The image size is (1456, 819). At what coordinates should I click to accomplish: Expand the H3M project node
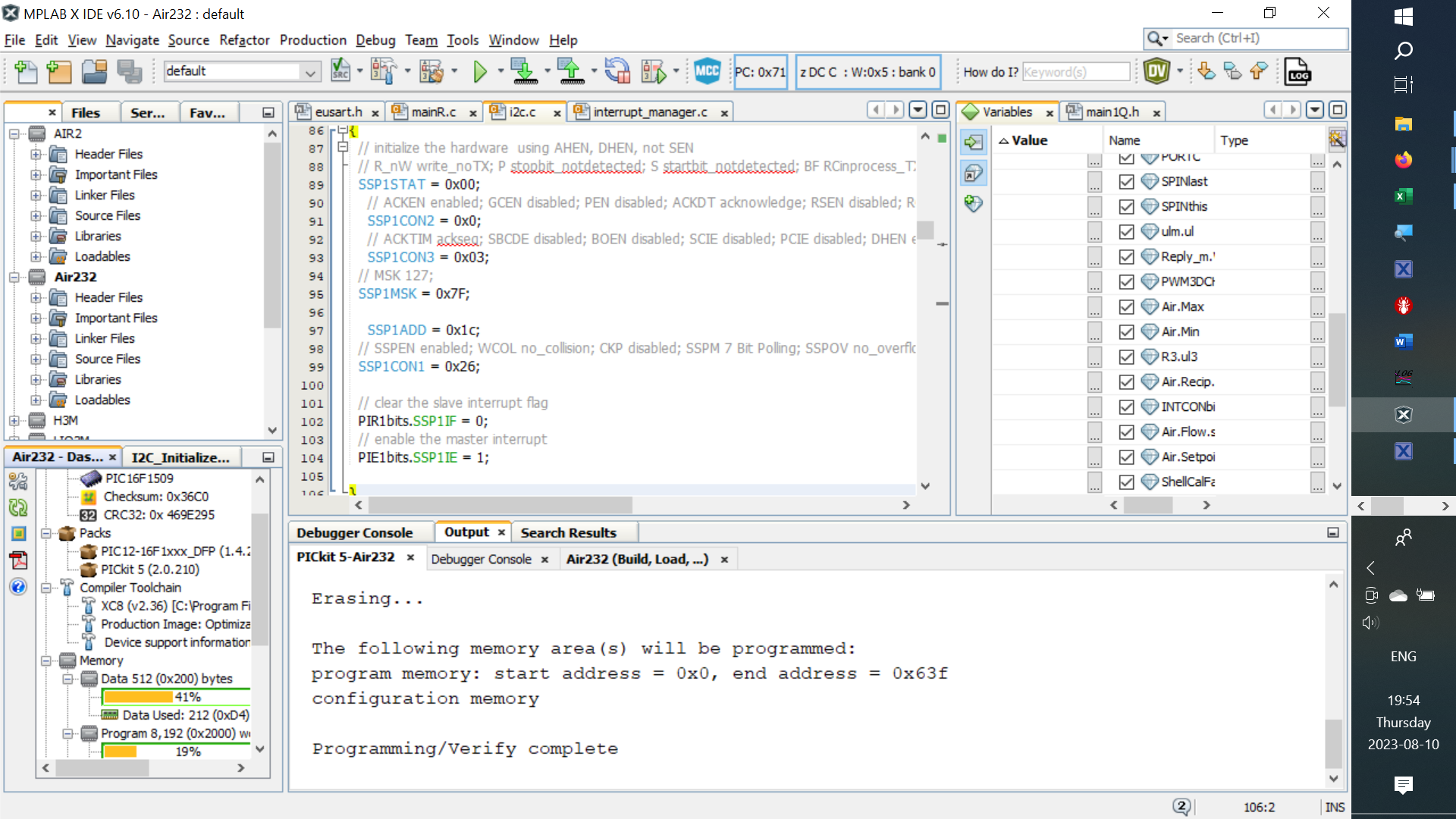(13, 420)
